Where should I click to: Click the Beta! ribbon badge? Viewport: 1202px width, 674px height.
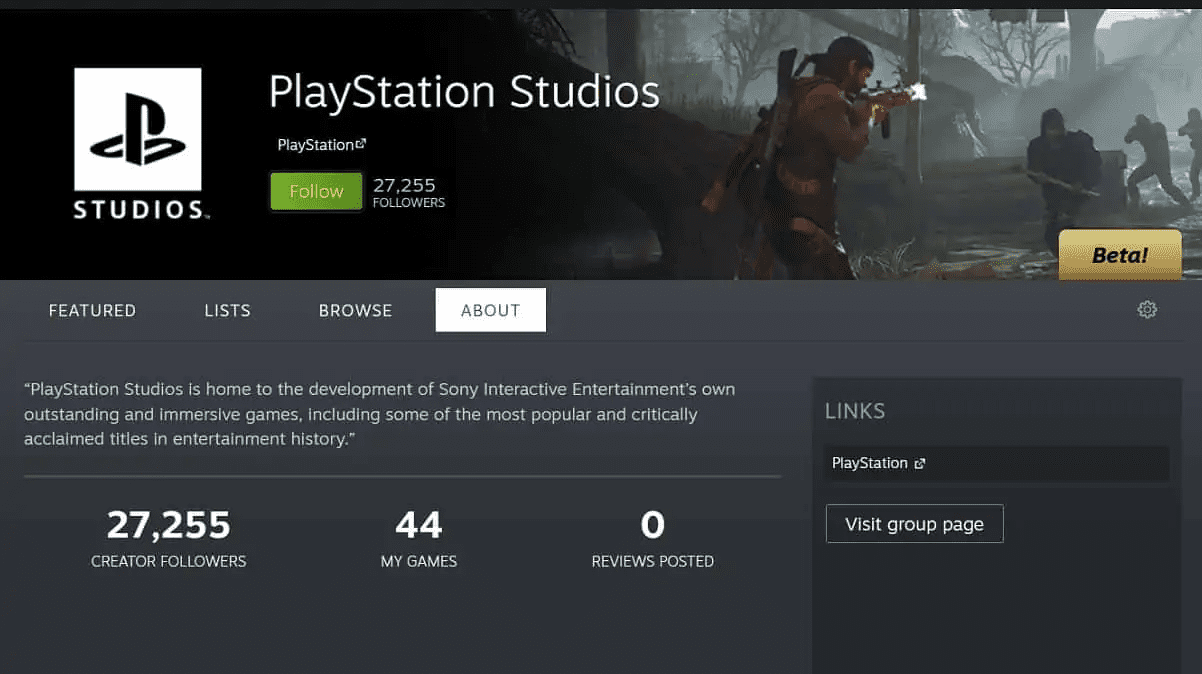click(x=1119, y=255)
